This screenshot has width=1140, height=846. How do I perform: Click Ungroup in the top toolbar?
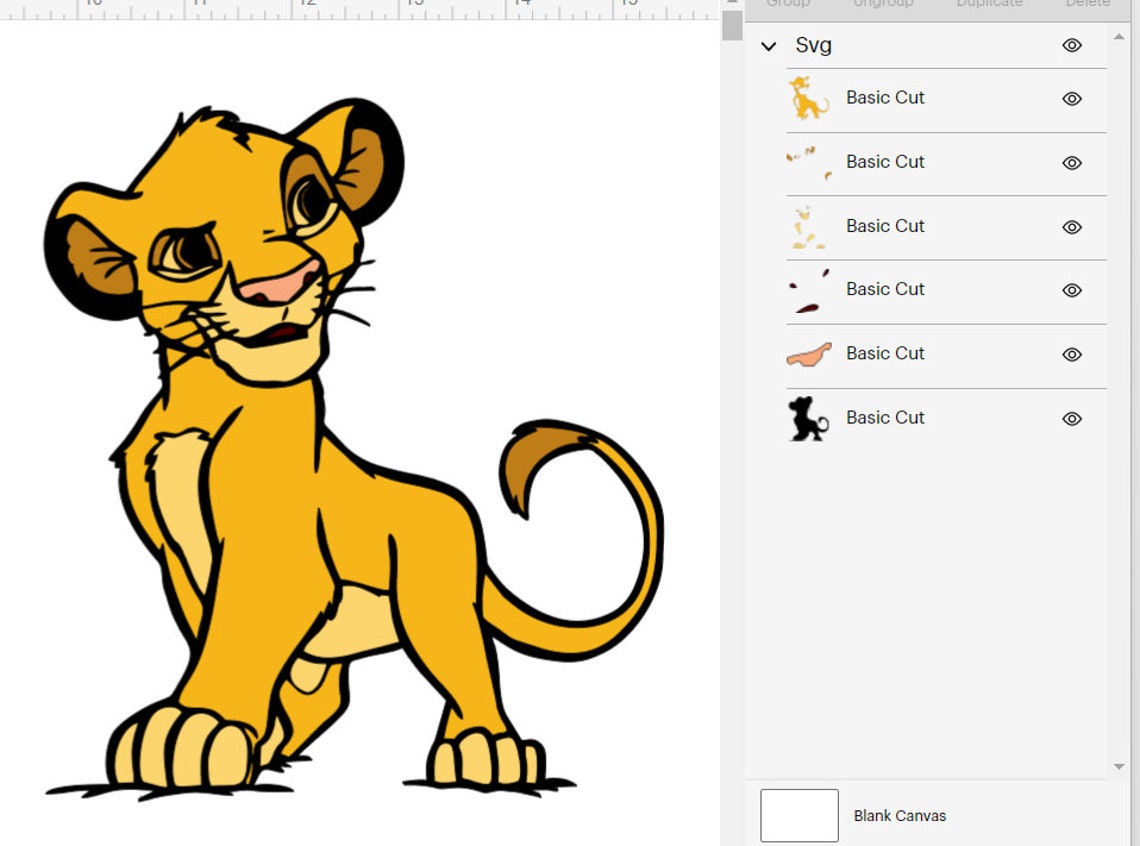pyautogui.click(x=882, y=5)
